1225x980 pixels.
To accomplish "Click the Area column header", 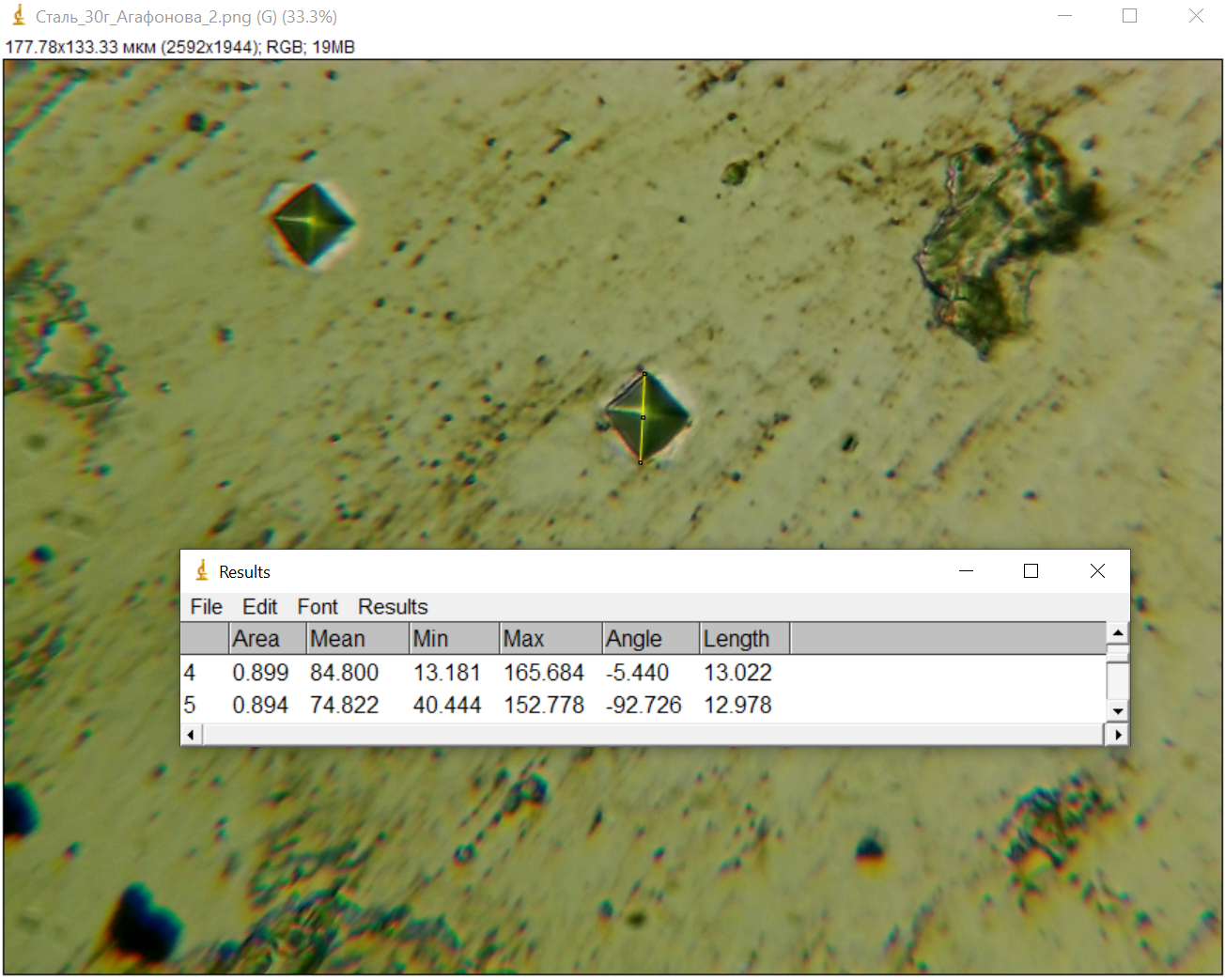I will [x=268, y=639].
